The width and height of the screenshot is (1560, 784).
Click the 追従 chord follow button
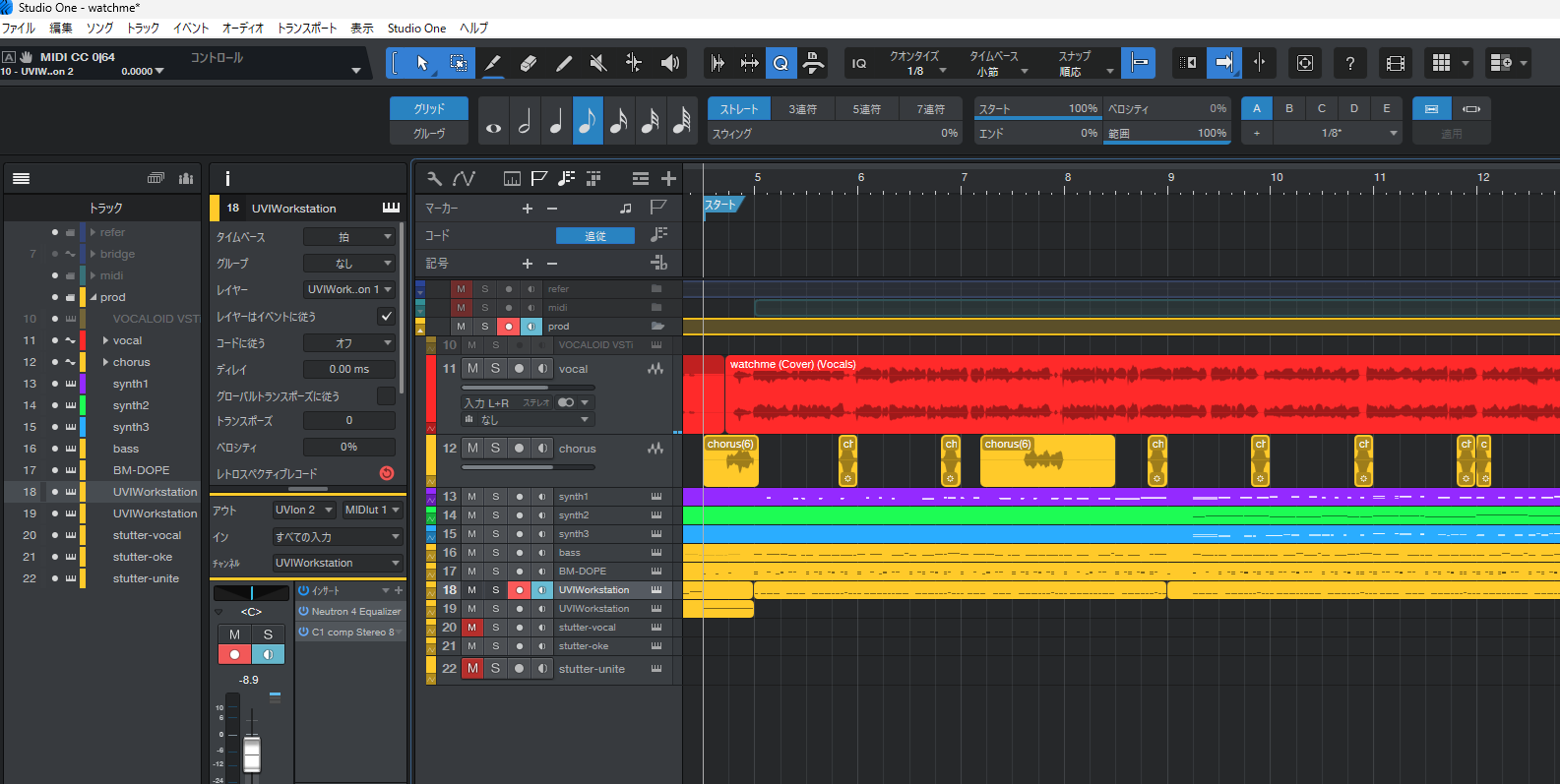[x=594, y=236]
